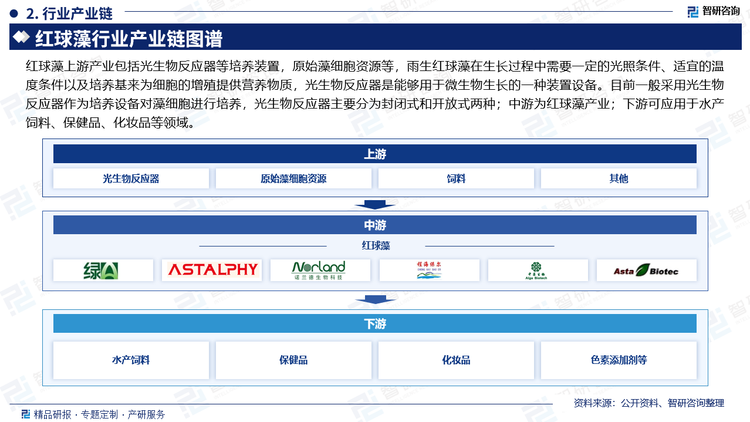Screen dimensions: 750x422
Task: Click the Asta Biotec logo
Action: coord(646,270)
